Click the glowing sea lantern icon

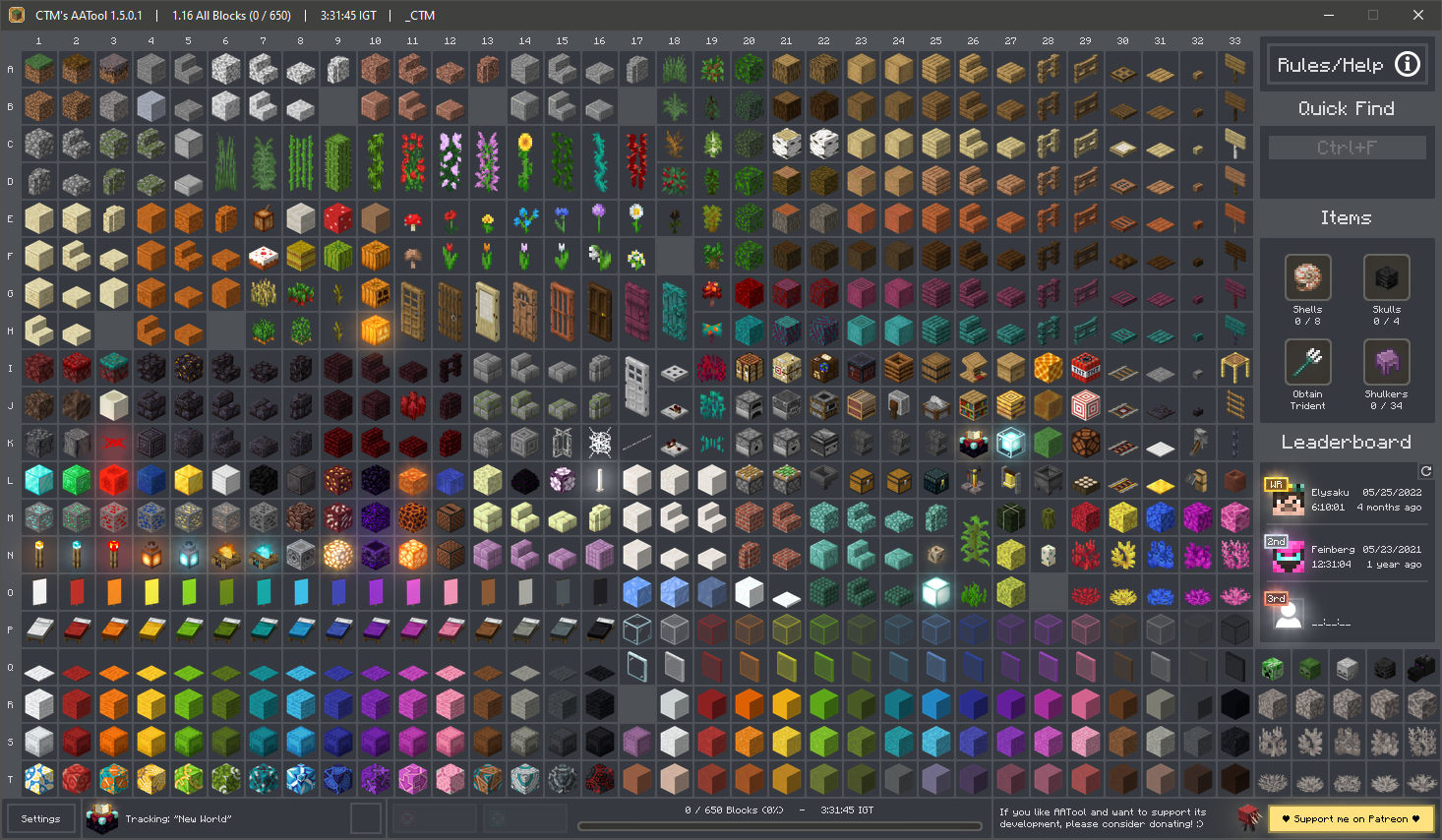tap(935, 592)
